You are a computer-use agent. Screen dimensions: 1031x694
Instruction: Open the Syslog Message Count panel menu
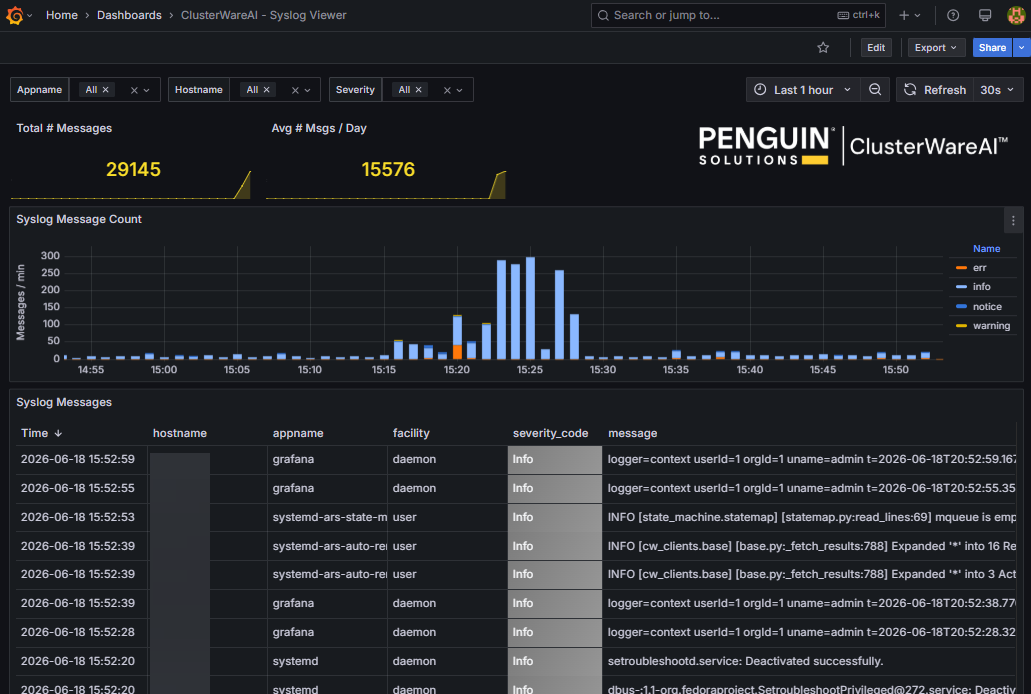click(1013, 220)
